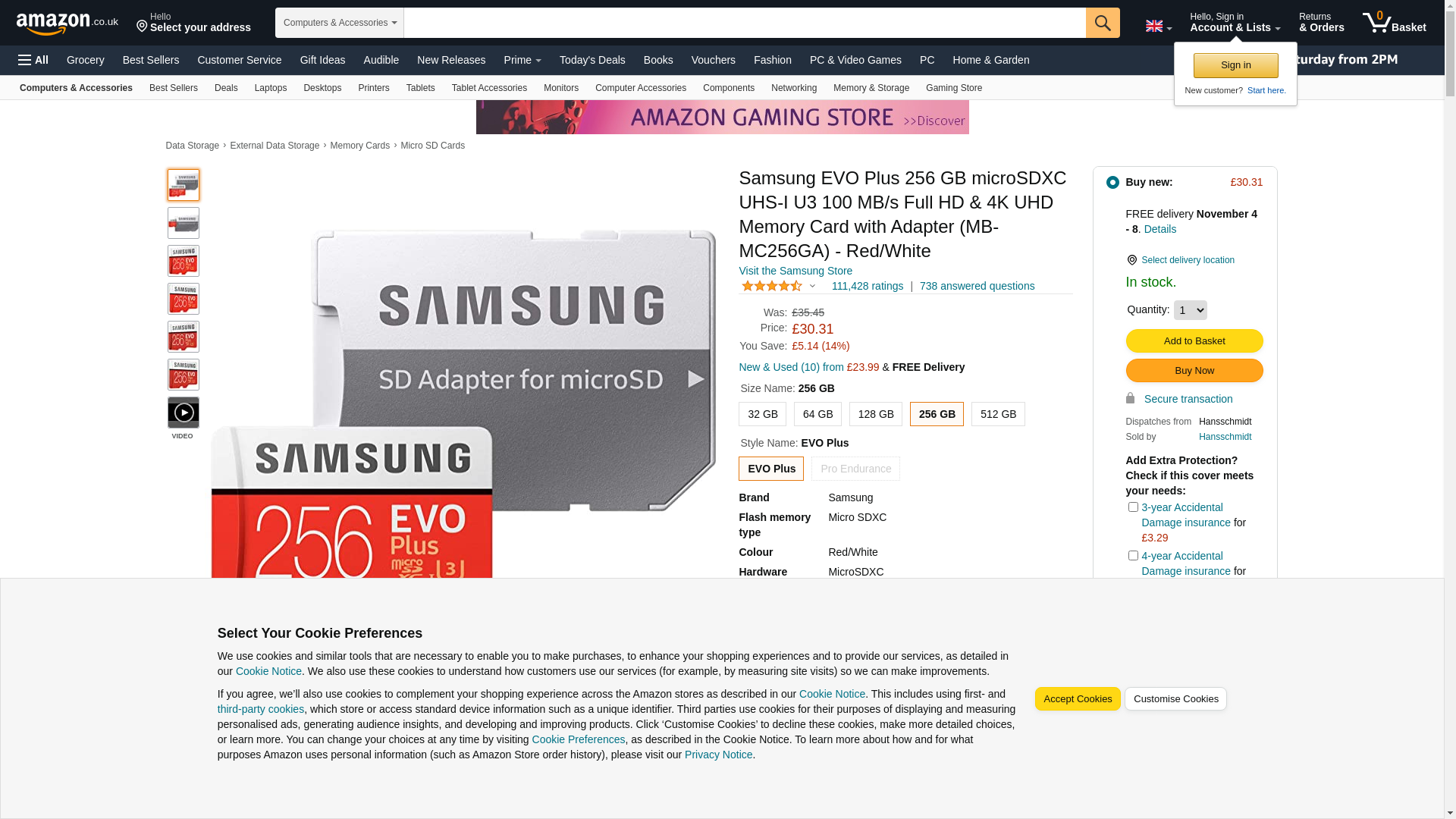Select the 512 GB size option
Screen dimensions: 1456x819
click(x=998, y=415)
